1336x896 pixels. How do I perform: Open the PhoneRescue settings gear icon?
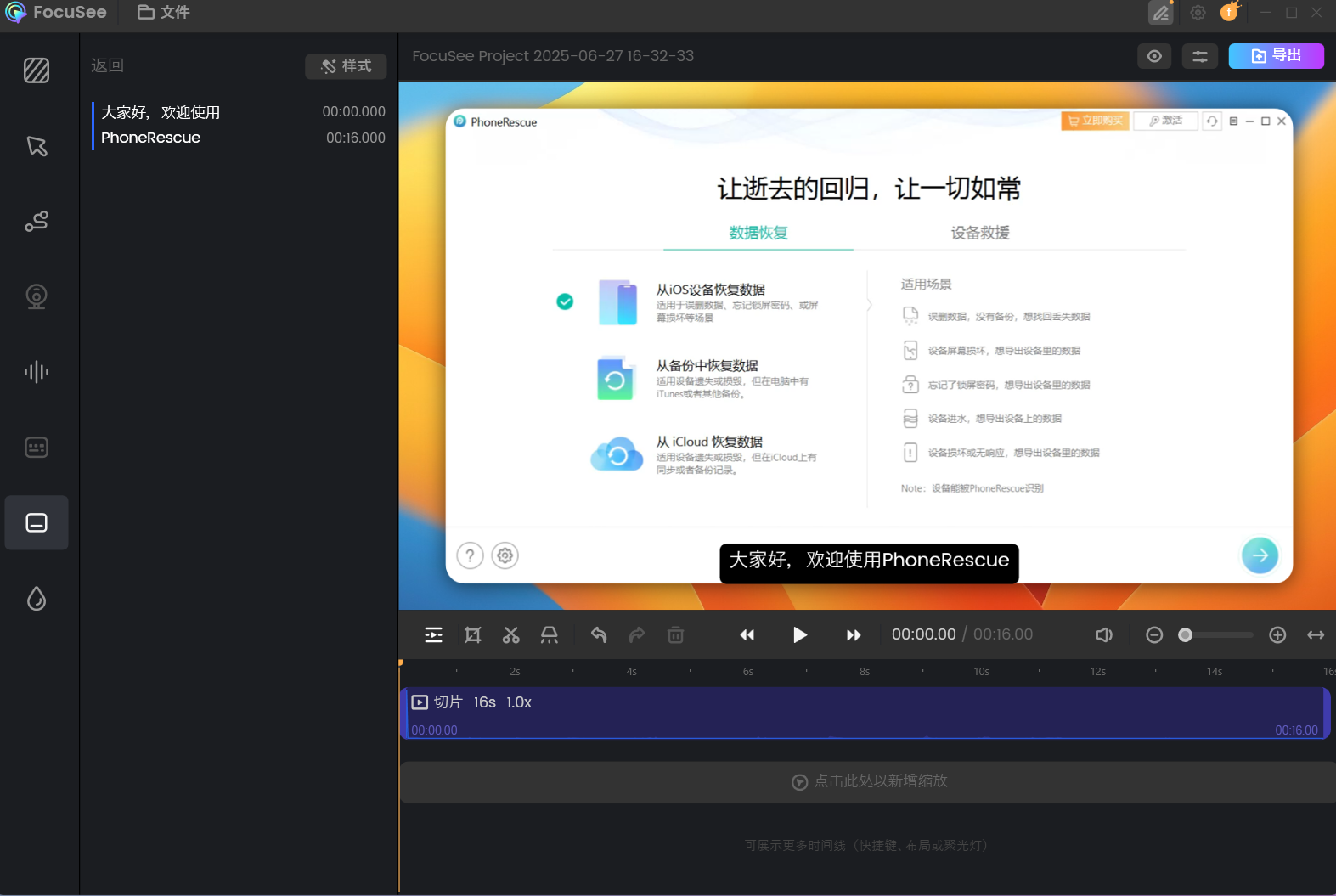[505, 555]
